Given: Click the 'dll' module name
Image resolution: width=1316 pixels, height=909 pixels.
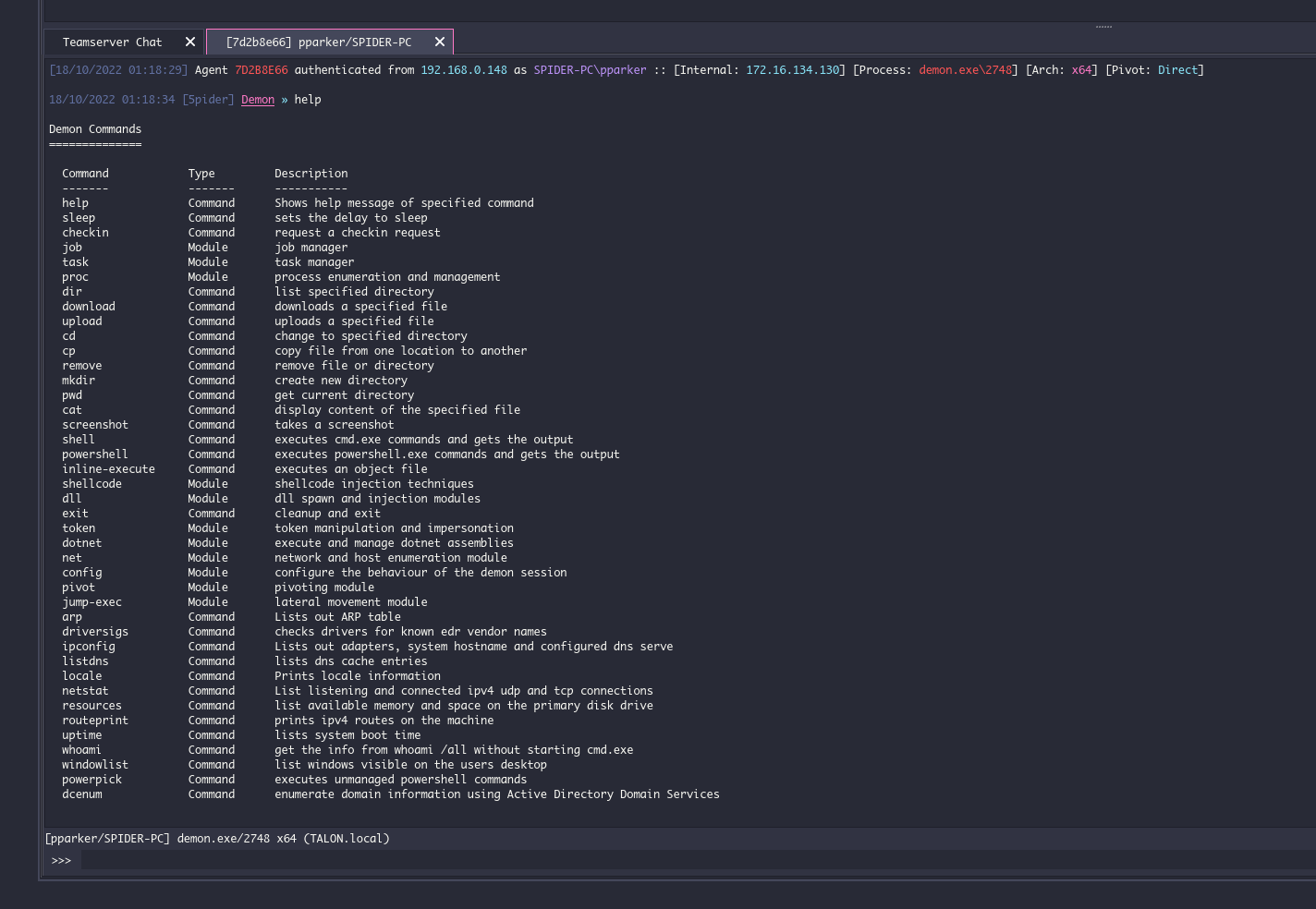Looking at the screenshot, I should (x=72, y=499).
